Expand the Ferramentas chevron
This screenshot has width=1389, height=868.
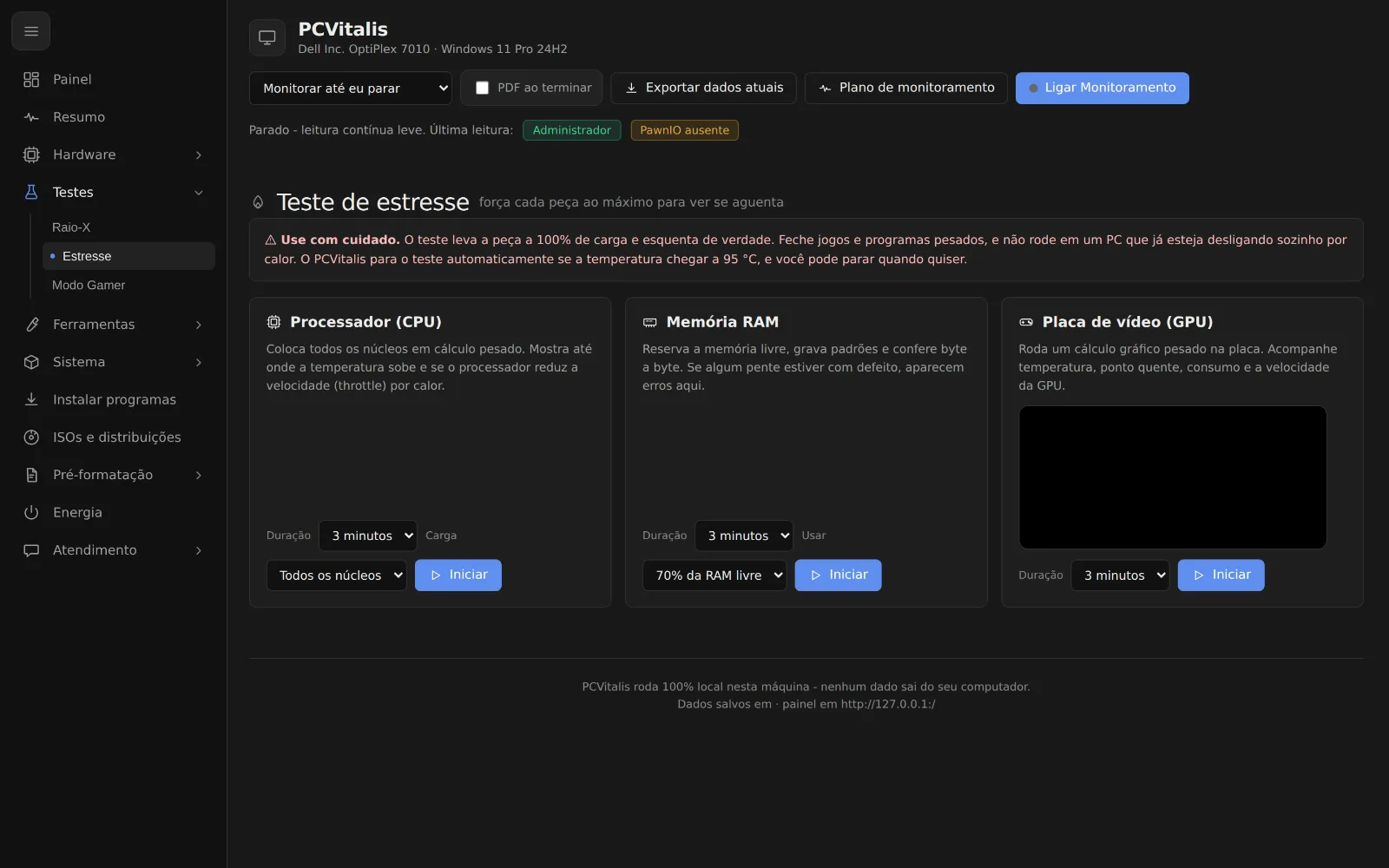[199, 325]
